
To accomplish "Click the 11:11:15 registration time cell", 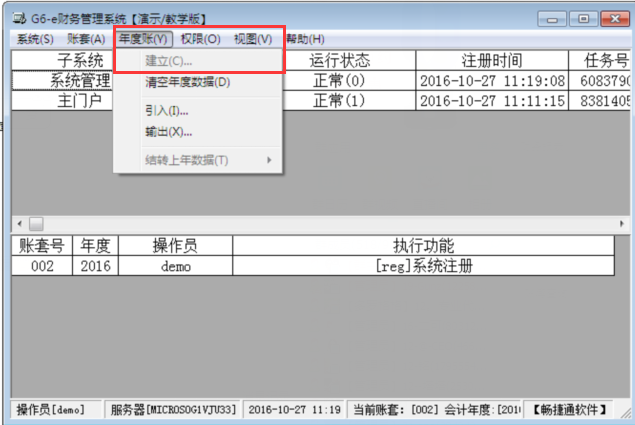I will tap(492, 100).
